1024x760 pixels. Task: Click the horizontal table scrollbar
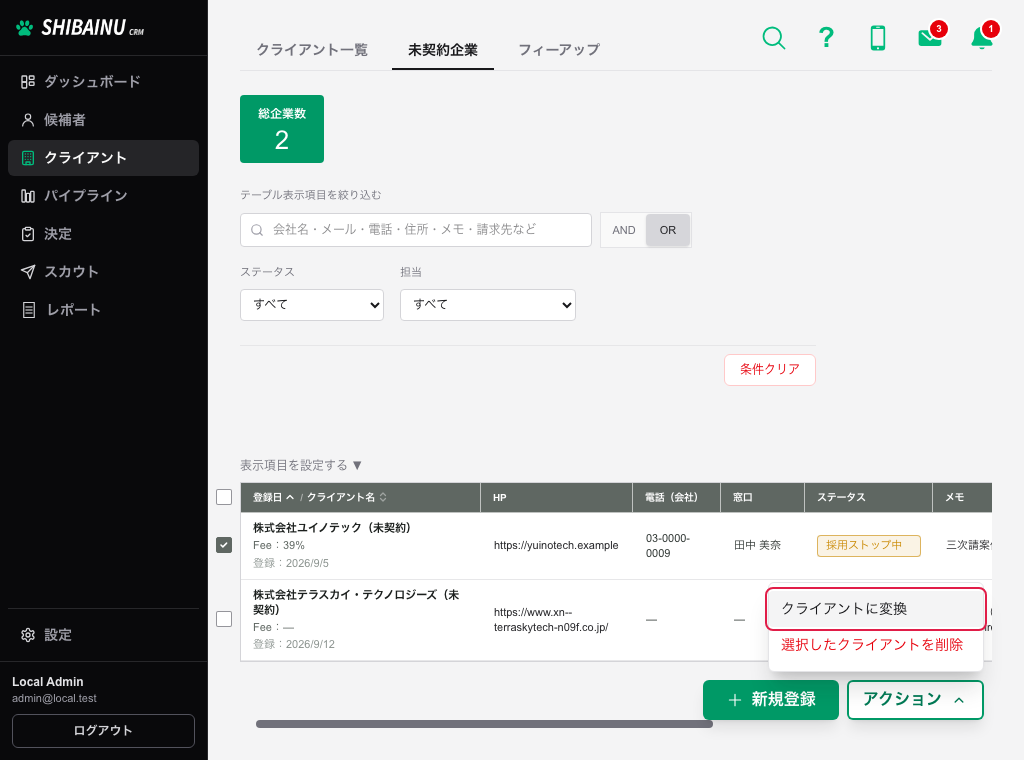click(484, 723)
